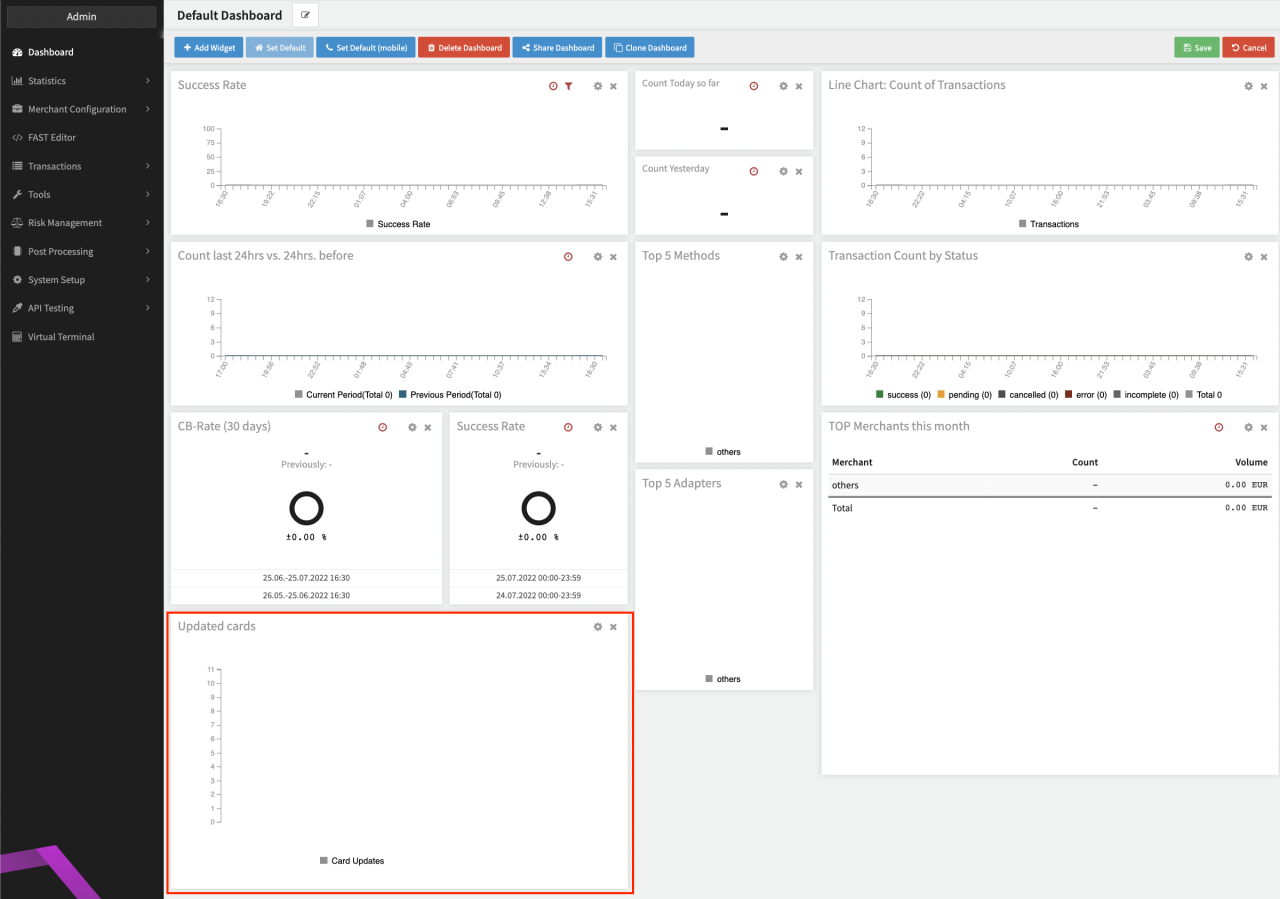
Task: Open gear settings for Top 5 Methods
Action: (784, 257)
